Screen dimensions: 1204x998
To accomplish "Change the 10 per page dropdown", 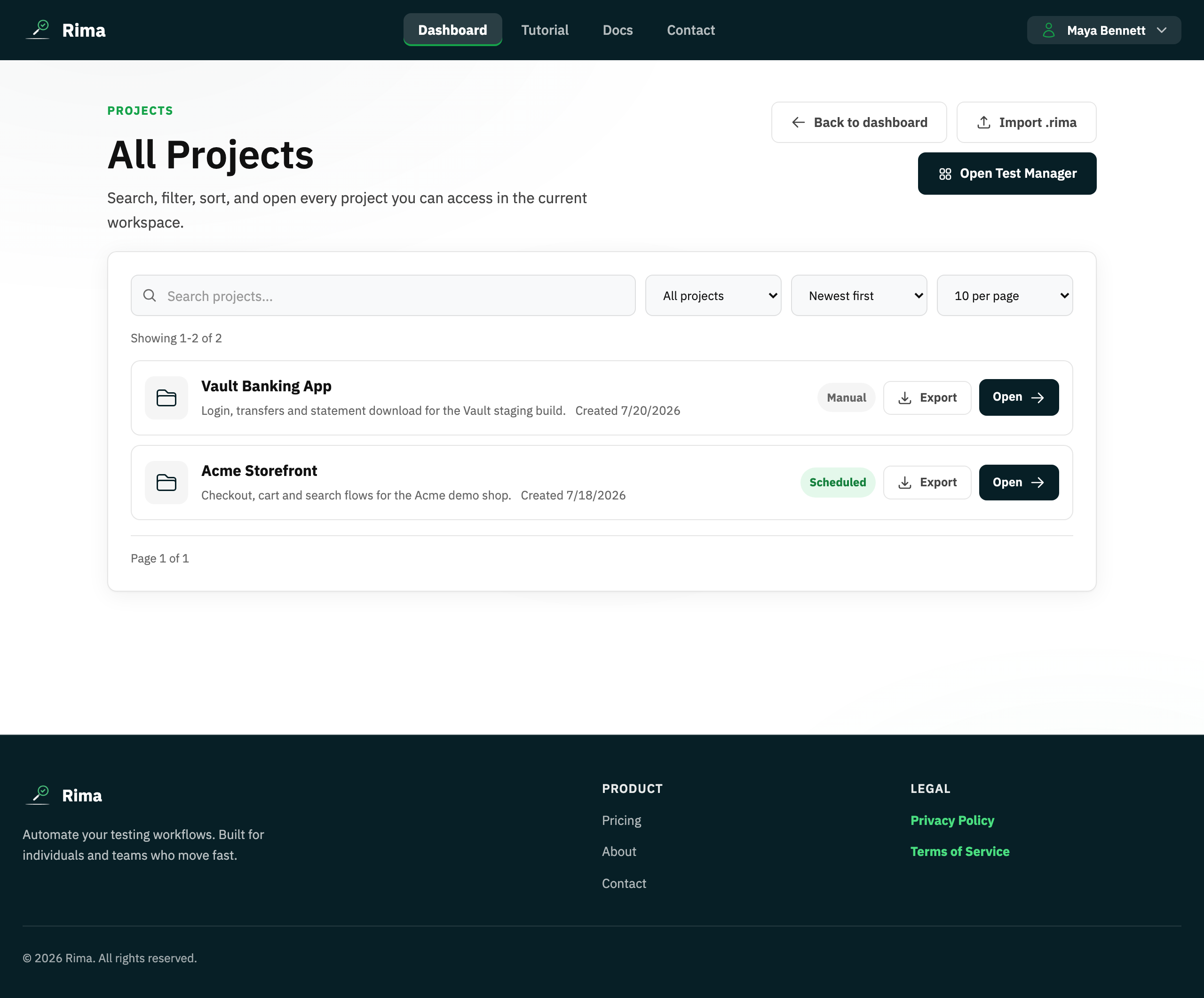I will coord(1005,295).
